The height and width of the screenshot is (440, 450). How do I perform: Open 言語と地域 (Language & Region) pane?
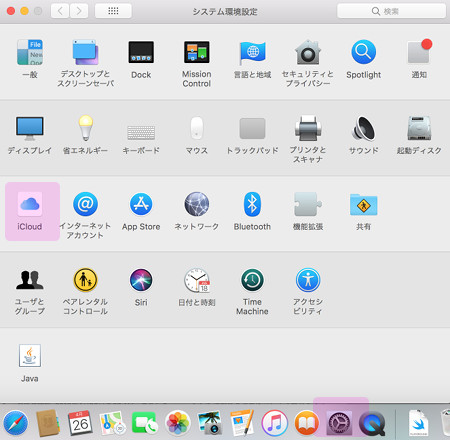click(x=252, y=53)
